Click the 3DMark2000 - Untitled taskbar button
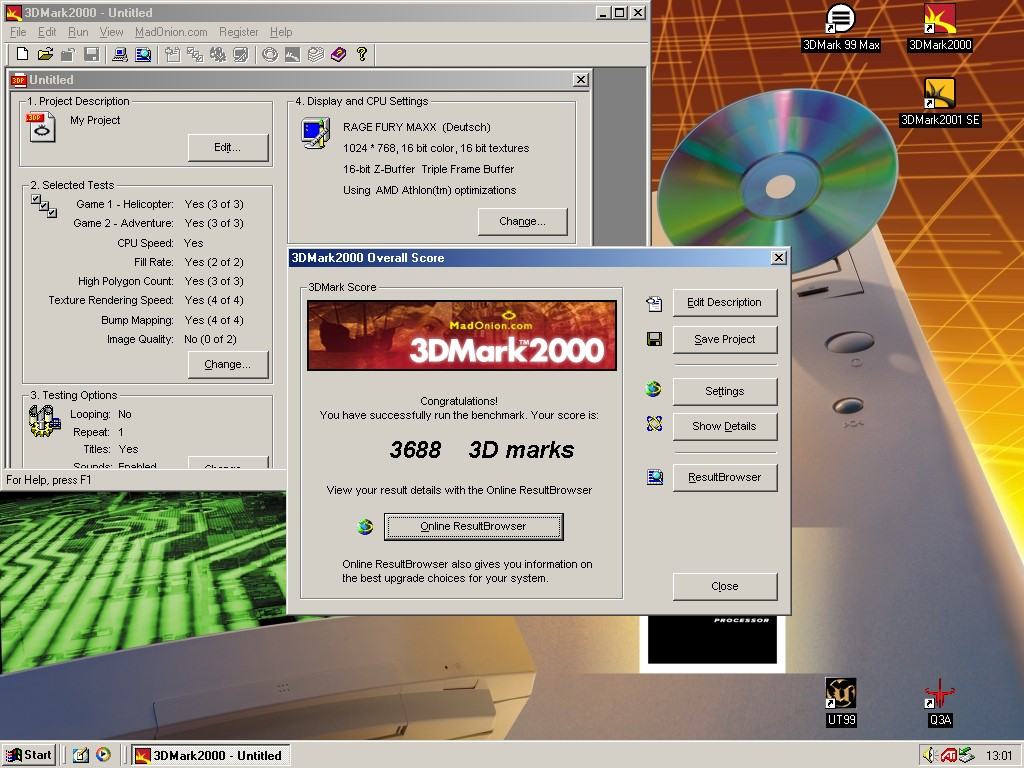The image size is (1024, 768). [x=211, y=756]
